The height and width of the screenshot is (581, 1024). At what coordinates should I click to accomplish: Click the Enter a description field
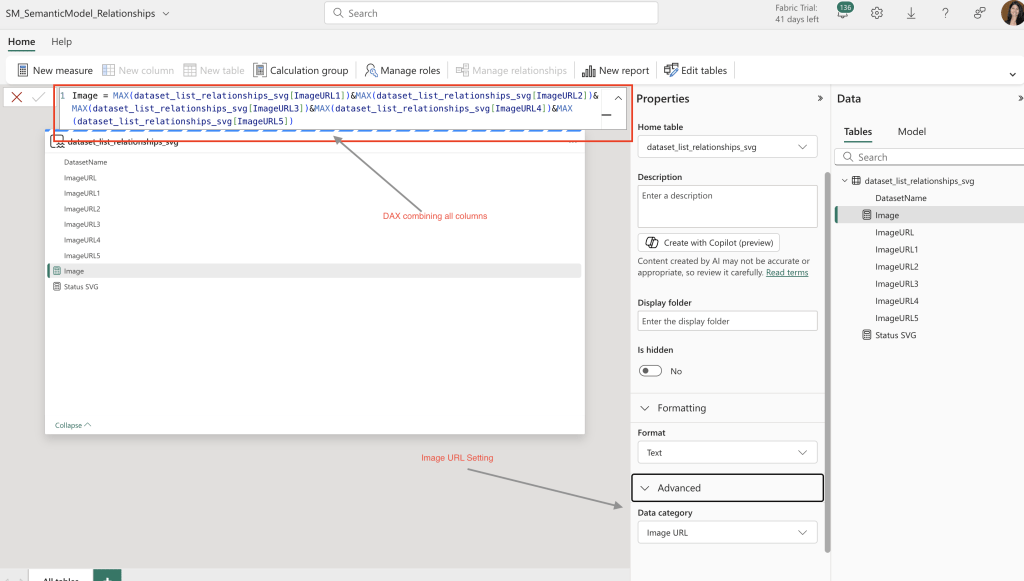728,206
